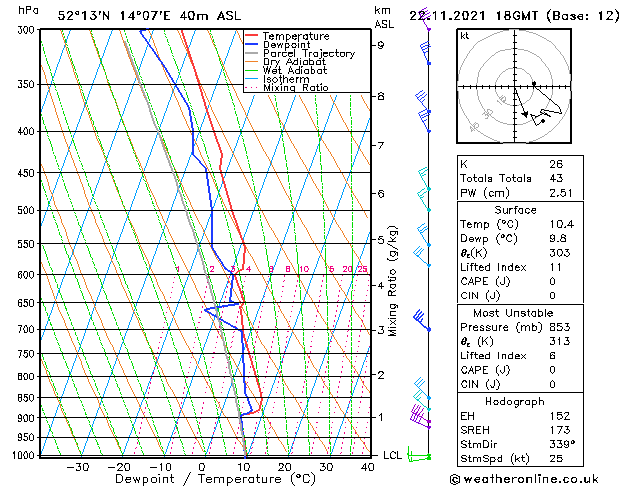Click the StmDir value 339°
The height and width of the screenshot is (486, 629).
coord(562,444)
